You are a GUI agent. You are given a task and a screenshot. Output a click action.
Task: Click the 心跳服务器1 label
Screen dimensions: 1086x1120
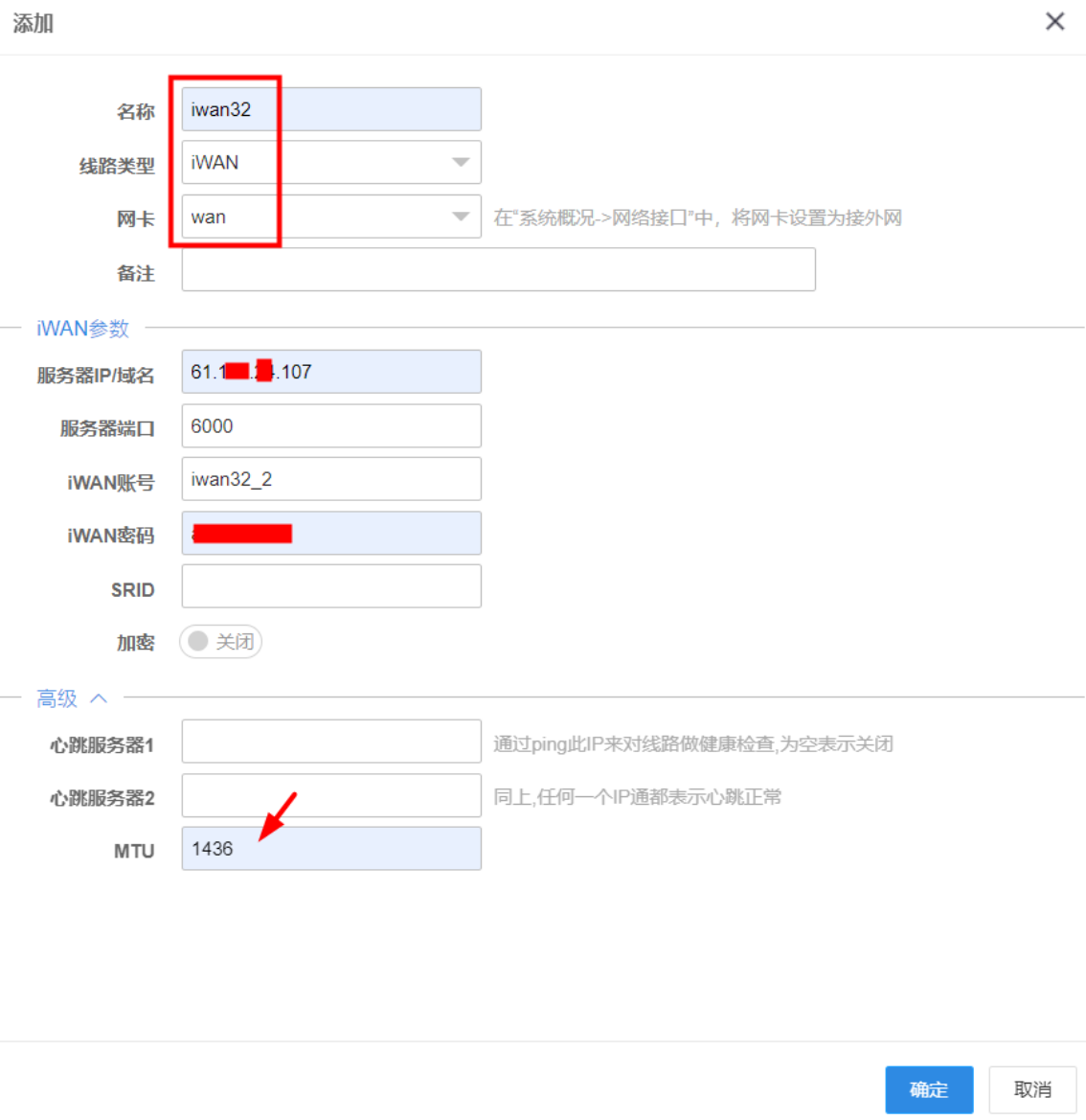coord(102,745)
